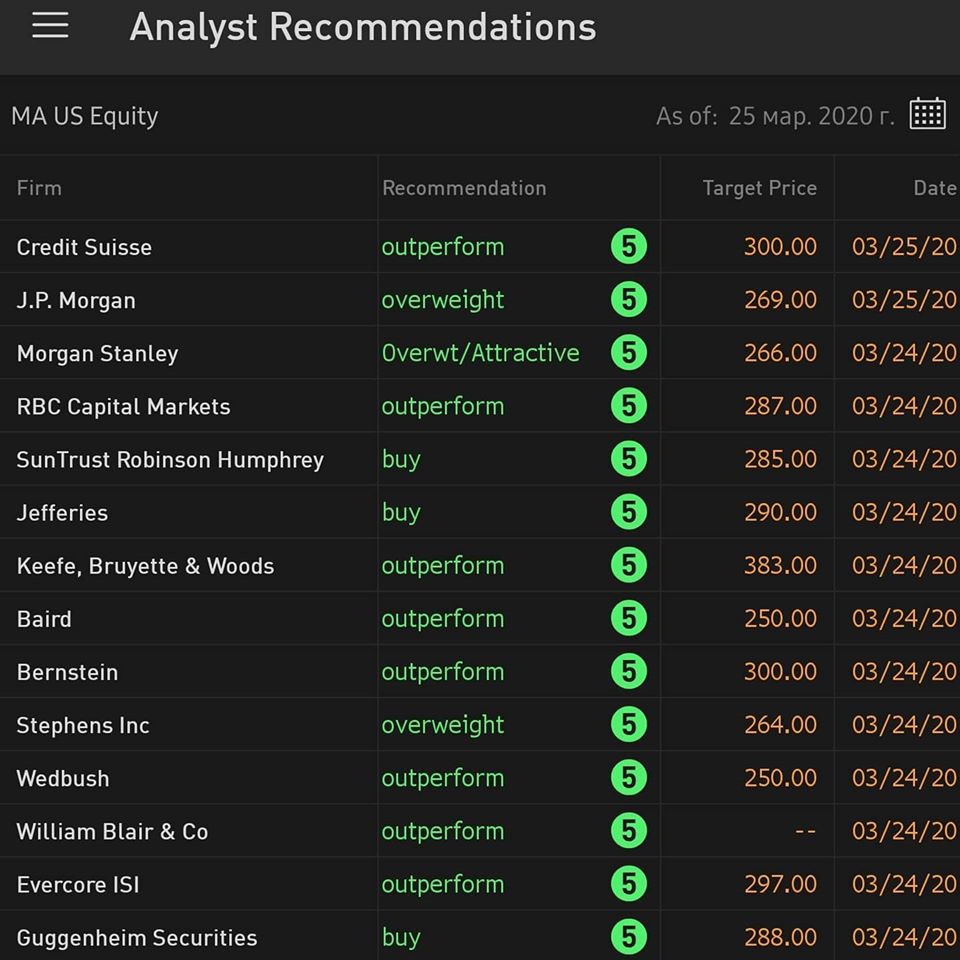Open the hamburger menu
Image resolution: width=960 pixels, height=960 pixels.
[50, 25]
